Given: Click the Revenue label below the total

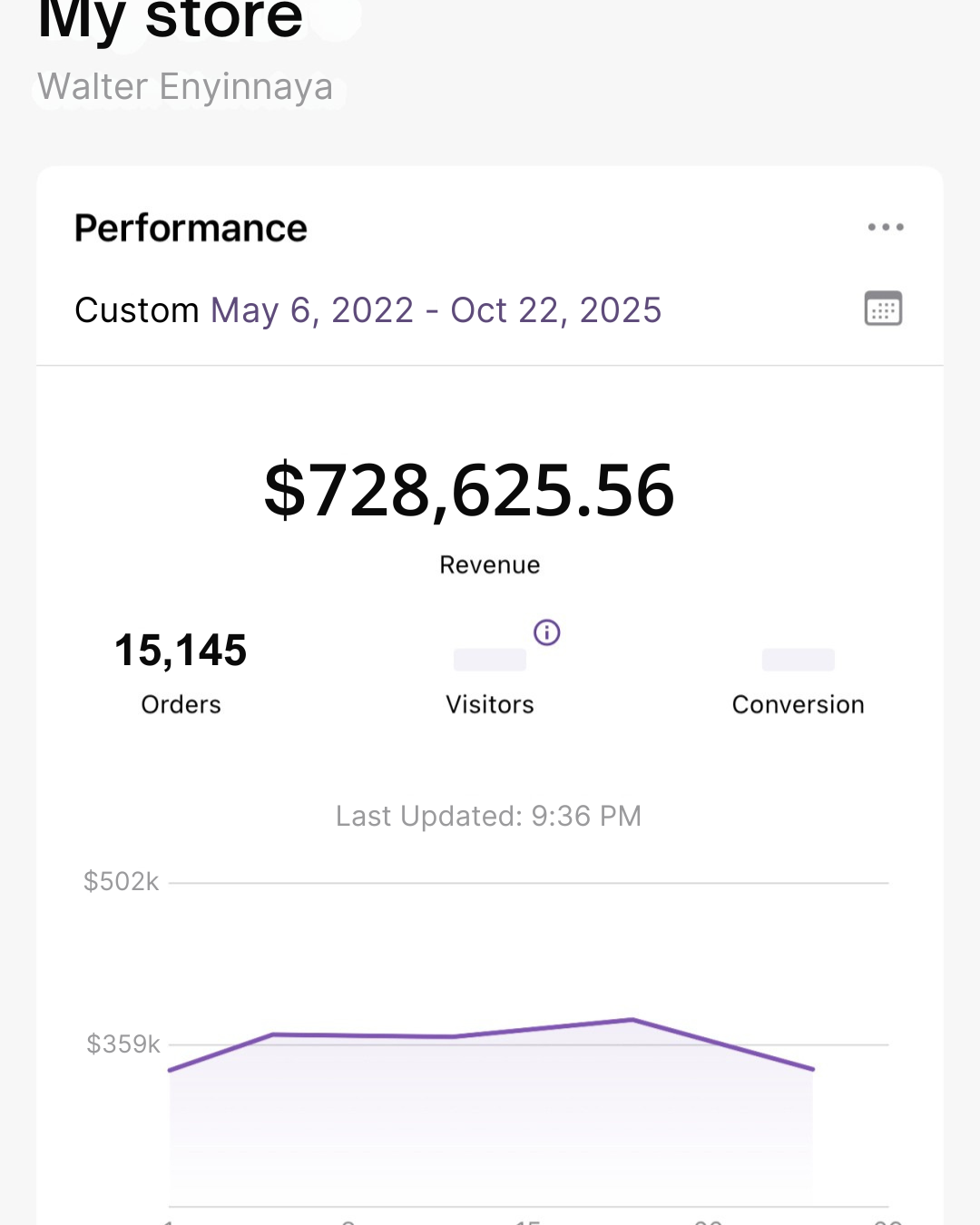Looking at the screenshot, I should click(x=489, y=563).
